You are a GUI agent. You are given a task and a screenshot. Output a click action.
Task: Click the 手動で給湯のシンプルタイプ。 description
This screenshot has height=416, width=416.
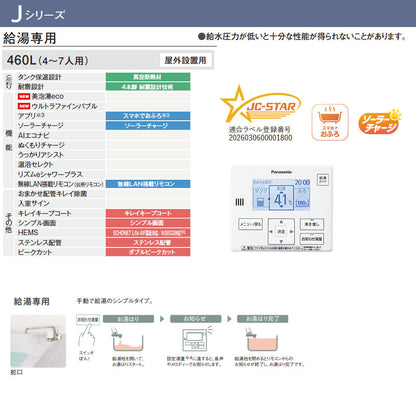115,301
